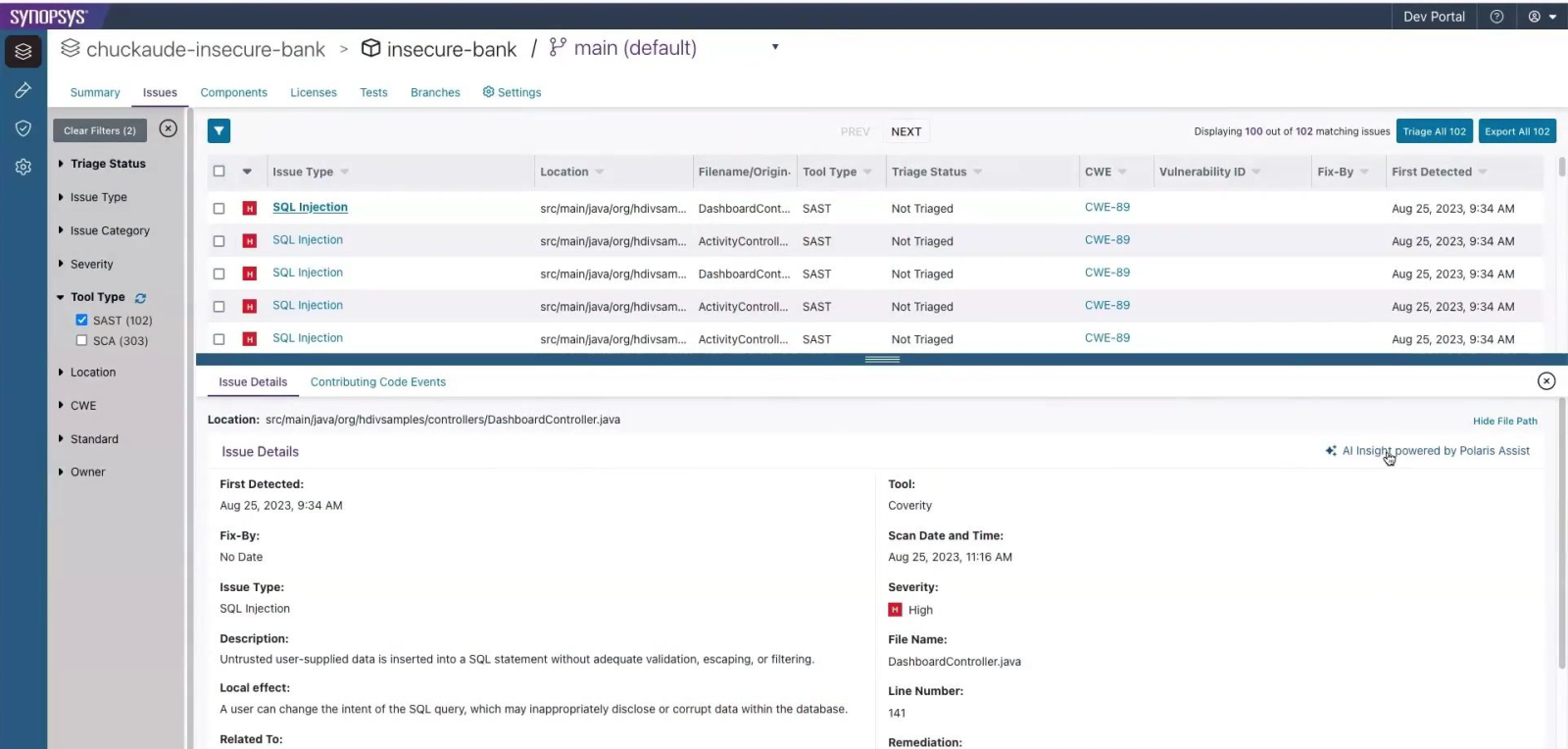Select second SQL Injection row checkbox
Viewport: 1568px width, 749px height.
coord(219,241)
